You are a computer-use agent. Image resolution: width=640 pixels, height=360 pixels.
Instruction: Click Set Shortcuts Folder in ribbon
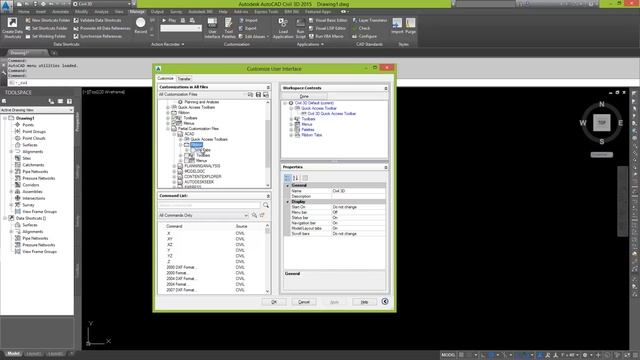click(x=47, y=28)
